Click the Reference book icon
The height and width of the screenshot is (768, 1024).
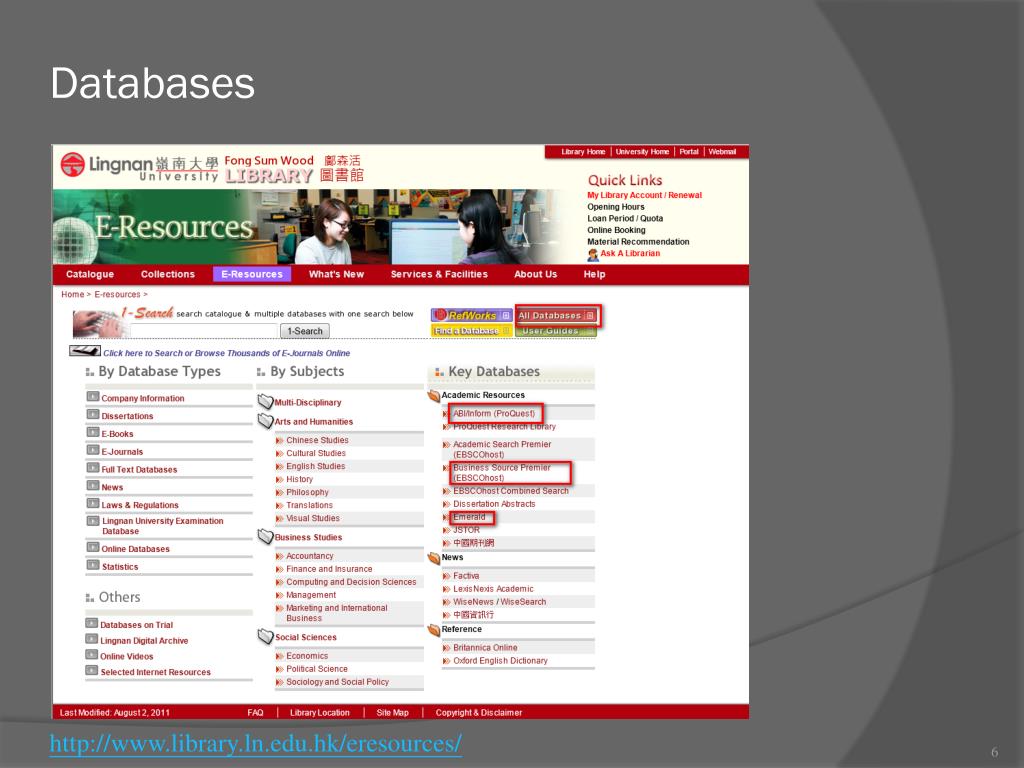pos(434,630)
